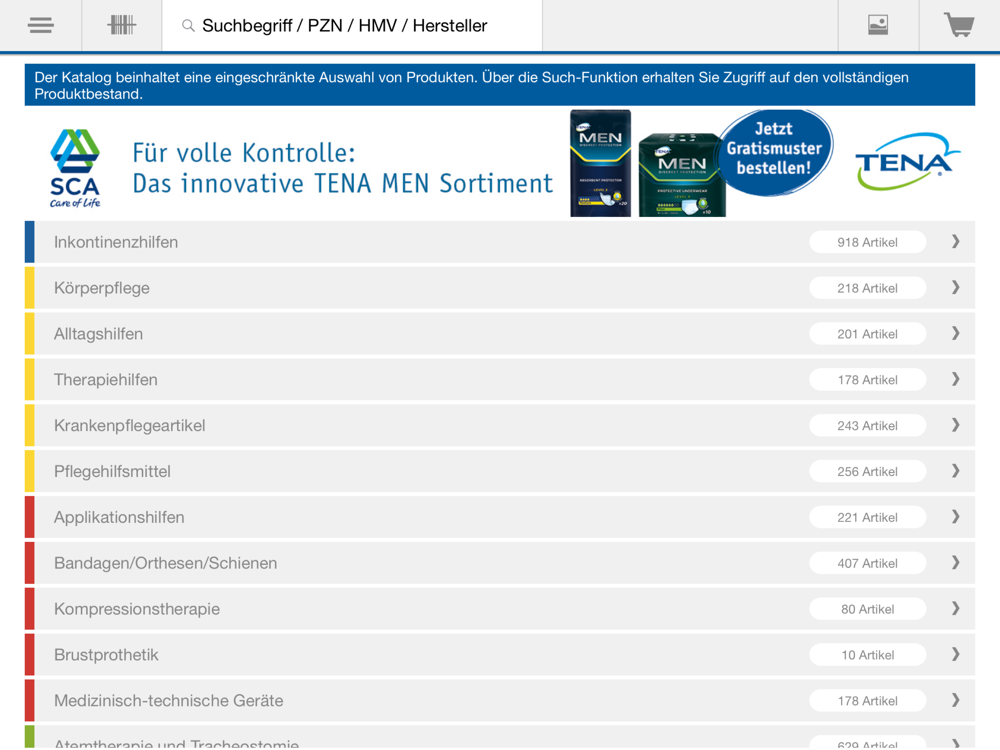Open the shopping cart

click(959, 26)
